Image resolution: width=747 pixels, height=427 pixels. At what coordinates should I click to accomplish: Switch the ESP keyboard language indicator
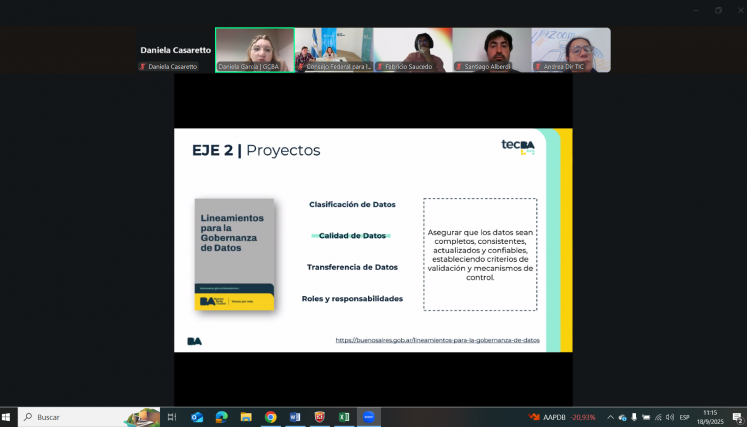point(684,417)
